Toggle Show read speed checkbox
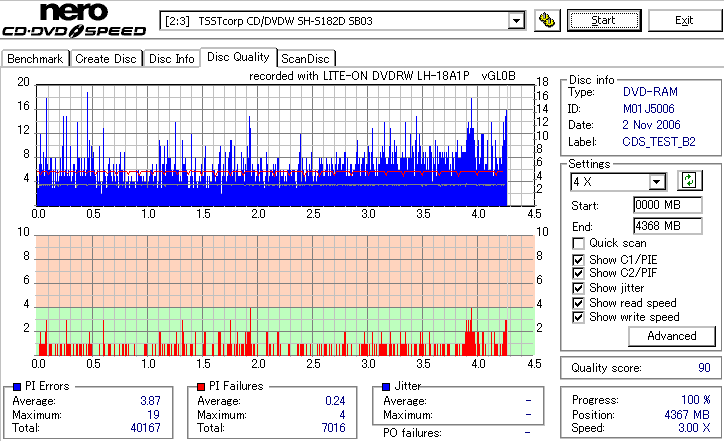 point(578,303)
